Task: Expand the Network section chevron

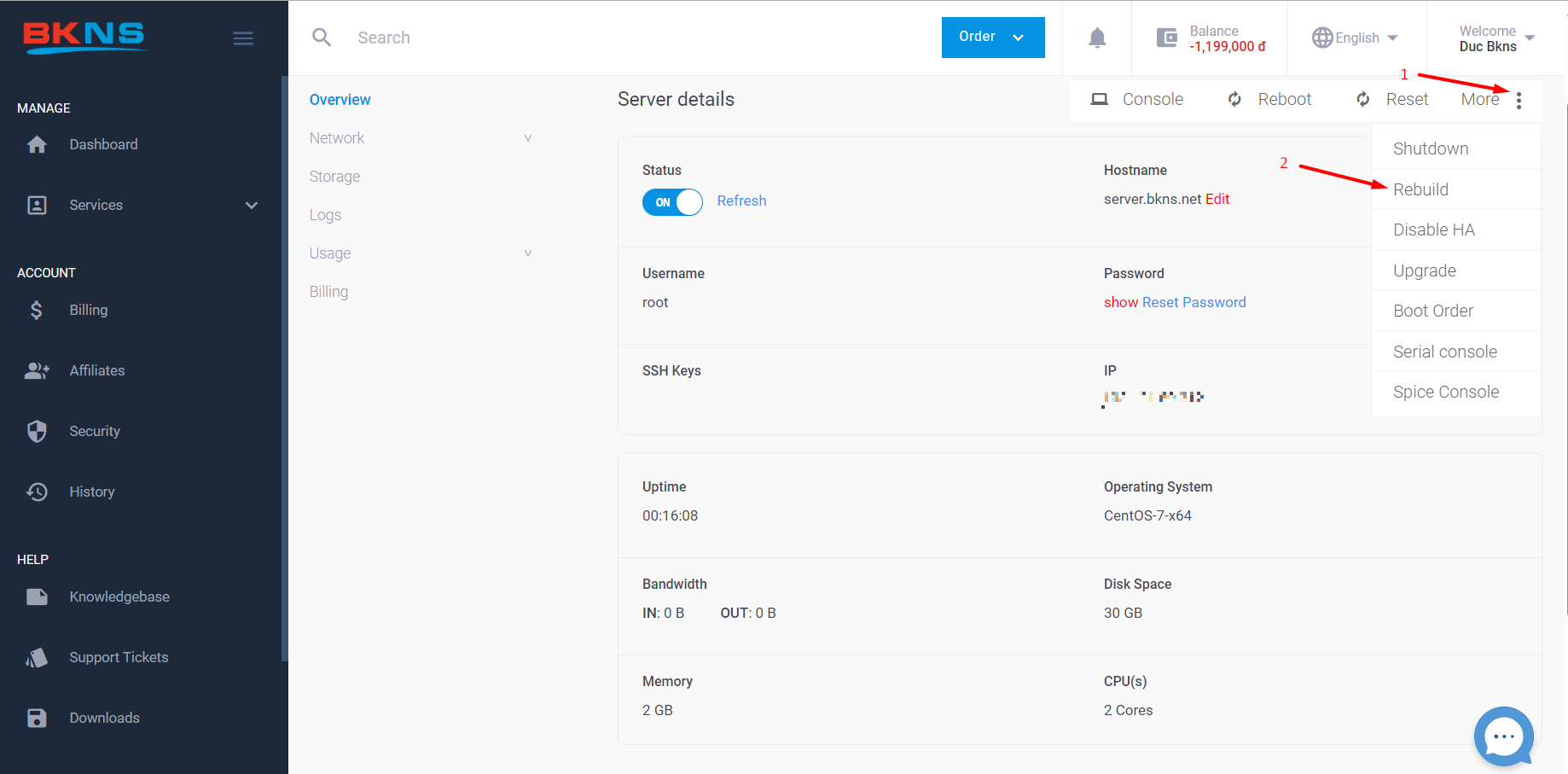Action: click(528, 138)
